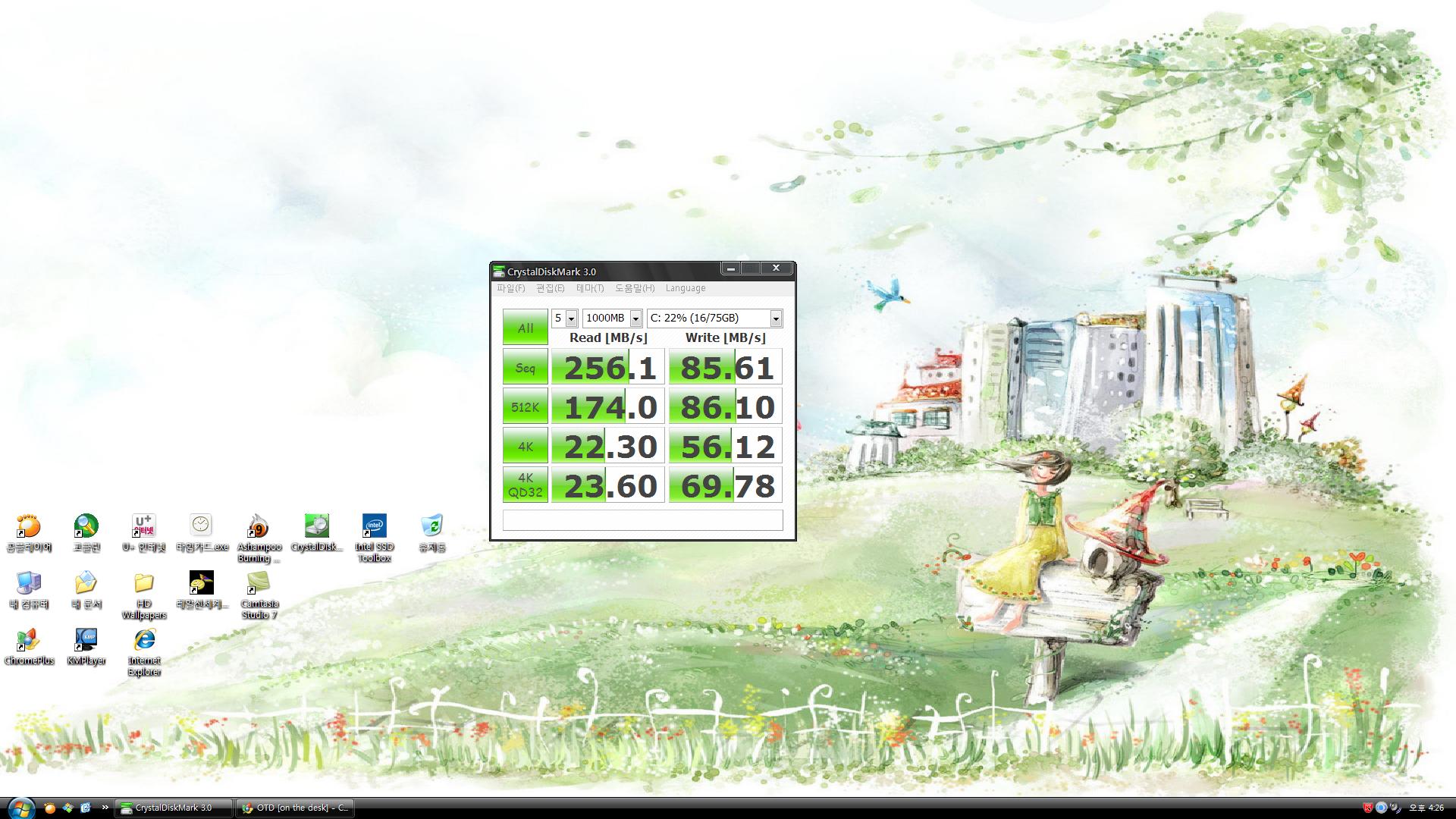Launch ChromePlus from the desktop
This screenshot has height=819, width=1456.
(29, 647)
